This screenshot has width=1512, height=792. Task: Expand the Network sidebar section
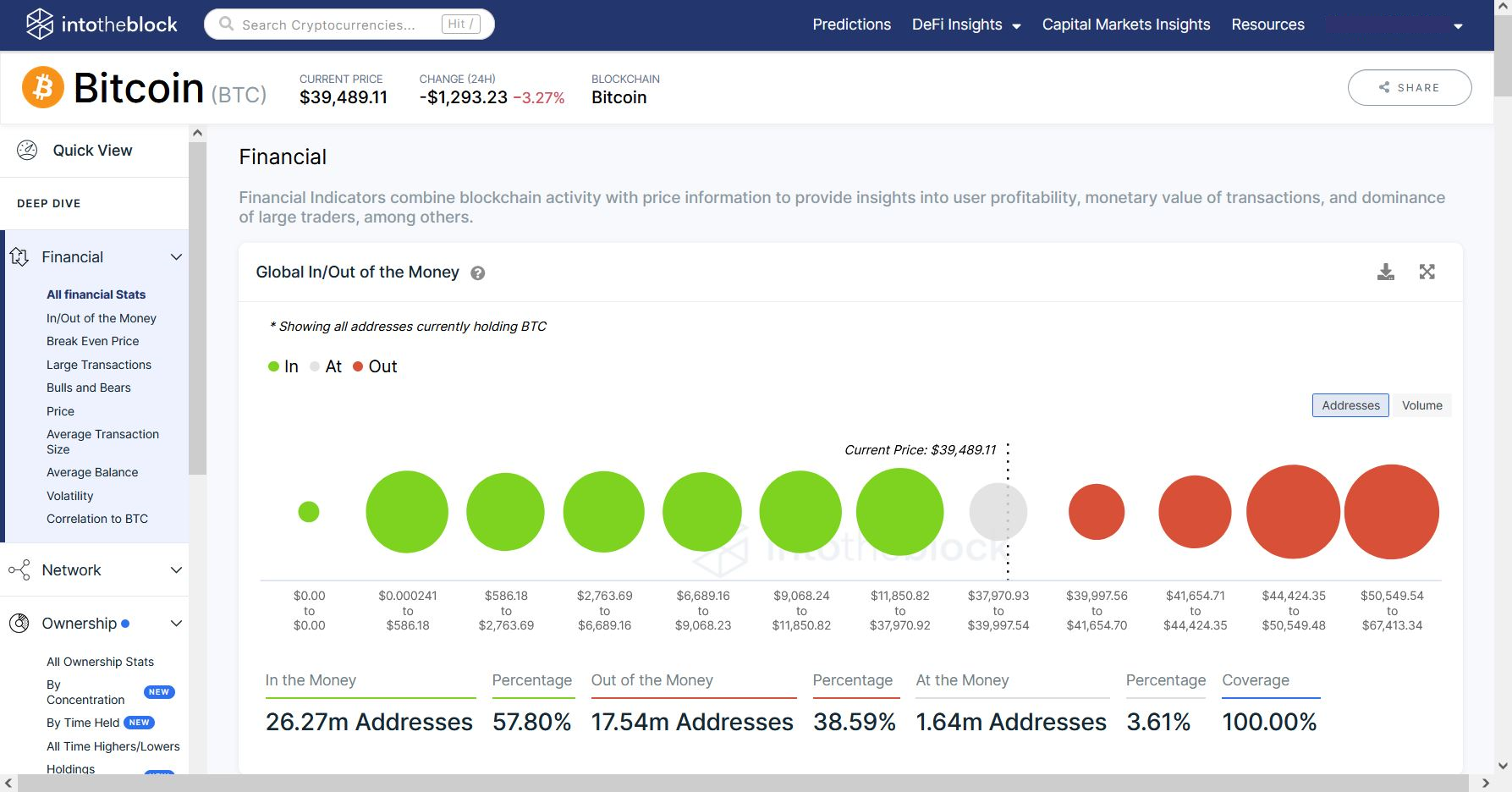[x=176, y=570]
